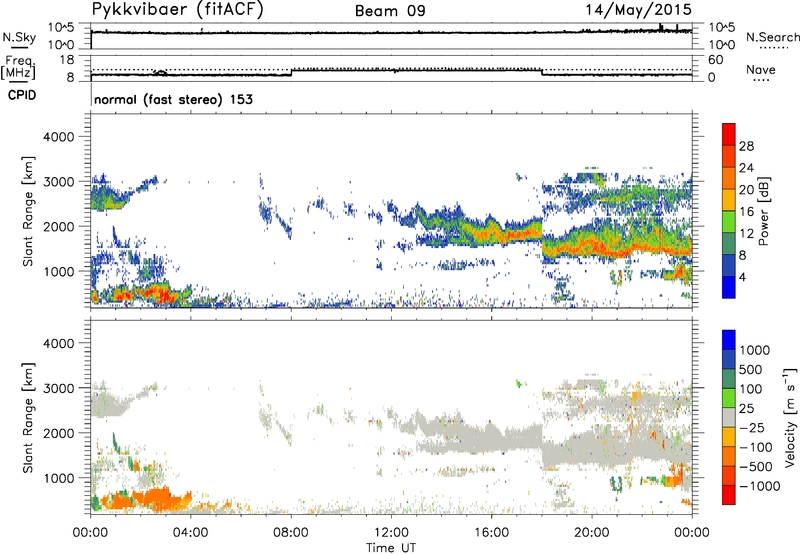800x554 pixels.
Task: Click the N.Search legend label
Action: [772, 37]
